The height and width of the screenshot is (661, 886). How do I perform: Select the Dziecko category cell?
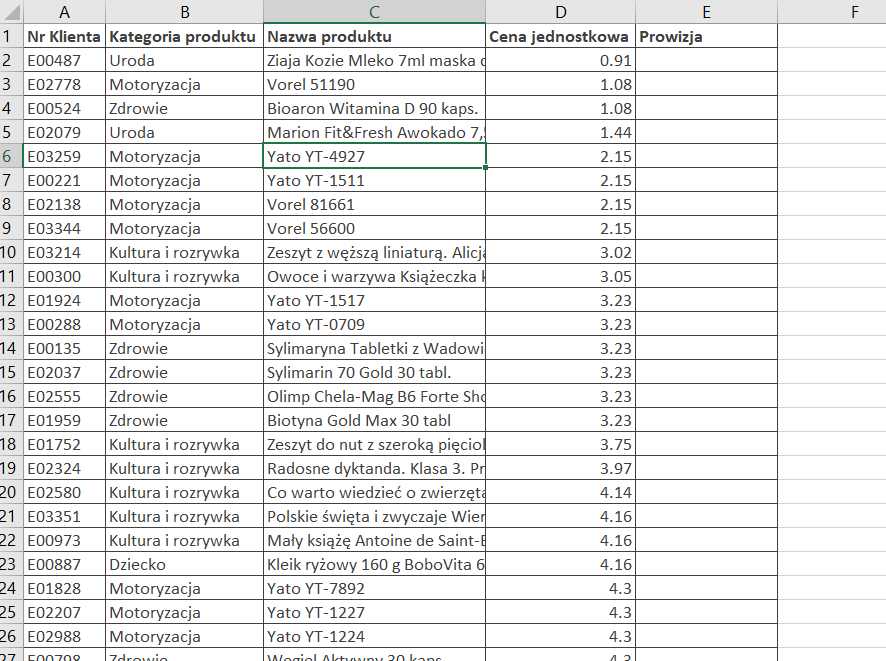[x=184, y=564]
